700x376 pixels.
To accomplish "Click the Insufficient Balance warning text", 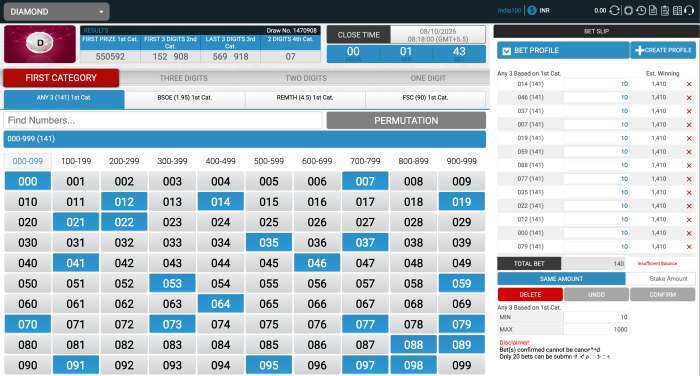I will pos(657,263).
